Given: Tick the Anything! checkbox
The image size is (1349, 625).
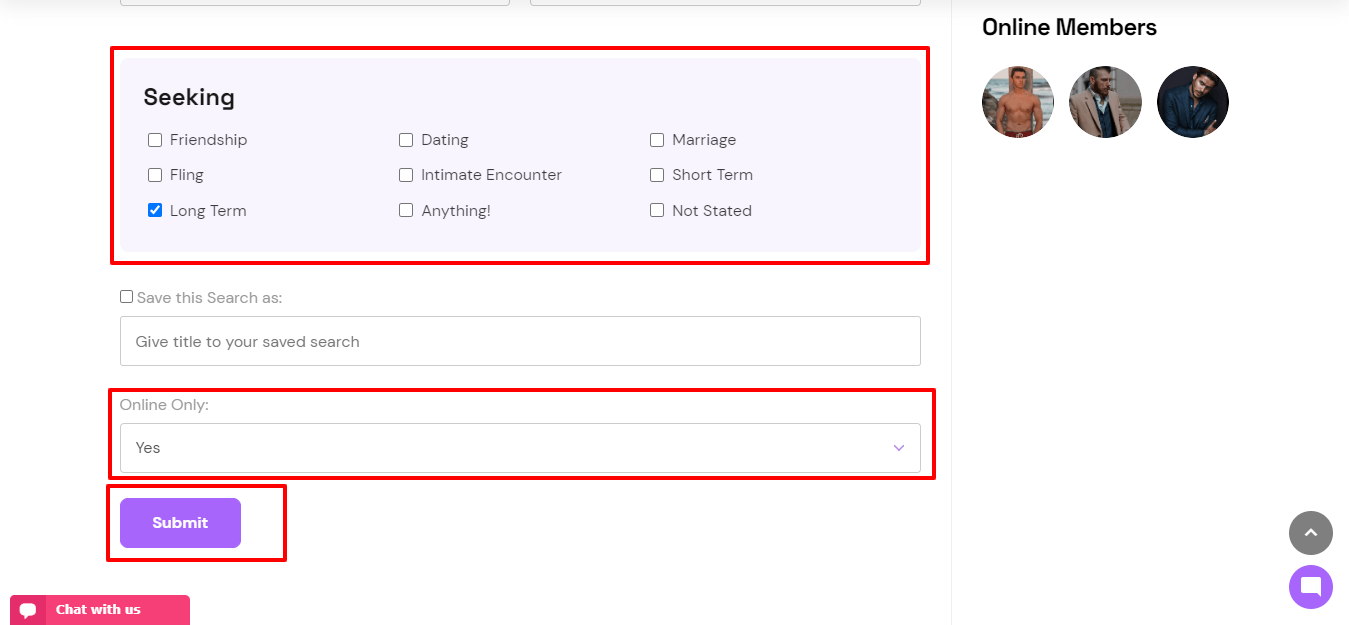Looking at the screenshot, I should 406,210.
